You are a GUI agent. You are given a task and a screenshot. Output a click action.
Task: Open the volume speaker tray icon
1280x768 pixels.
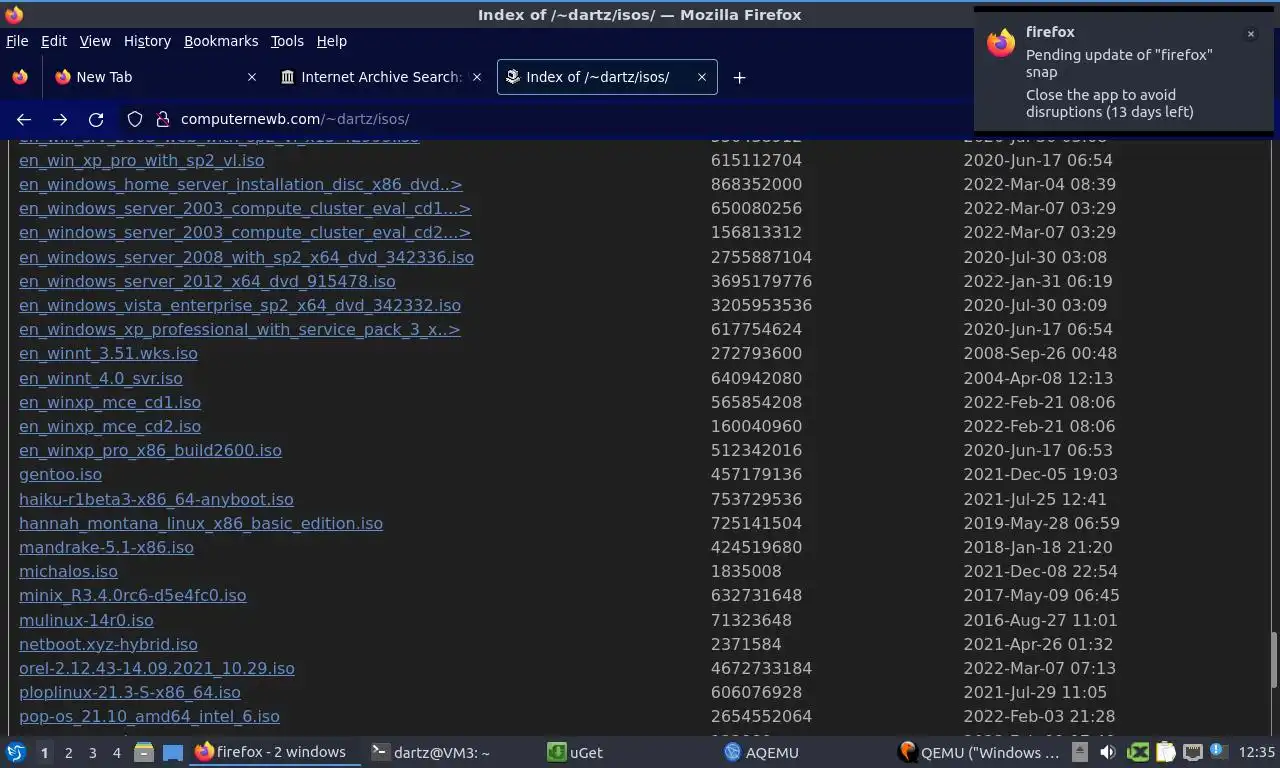[x=1108, y=752]
